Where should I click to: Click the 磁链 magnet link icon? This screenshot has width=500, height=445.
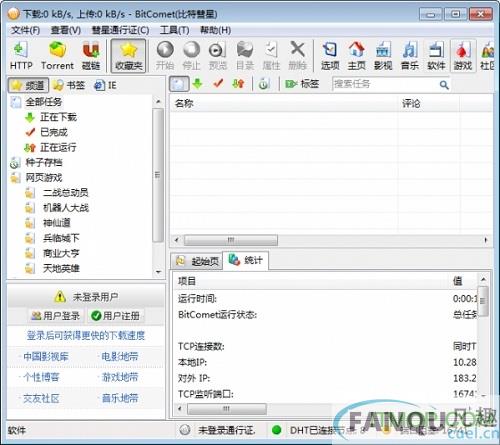pyautogui.click(x=91, y=56)
